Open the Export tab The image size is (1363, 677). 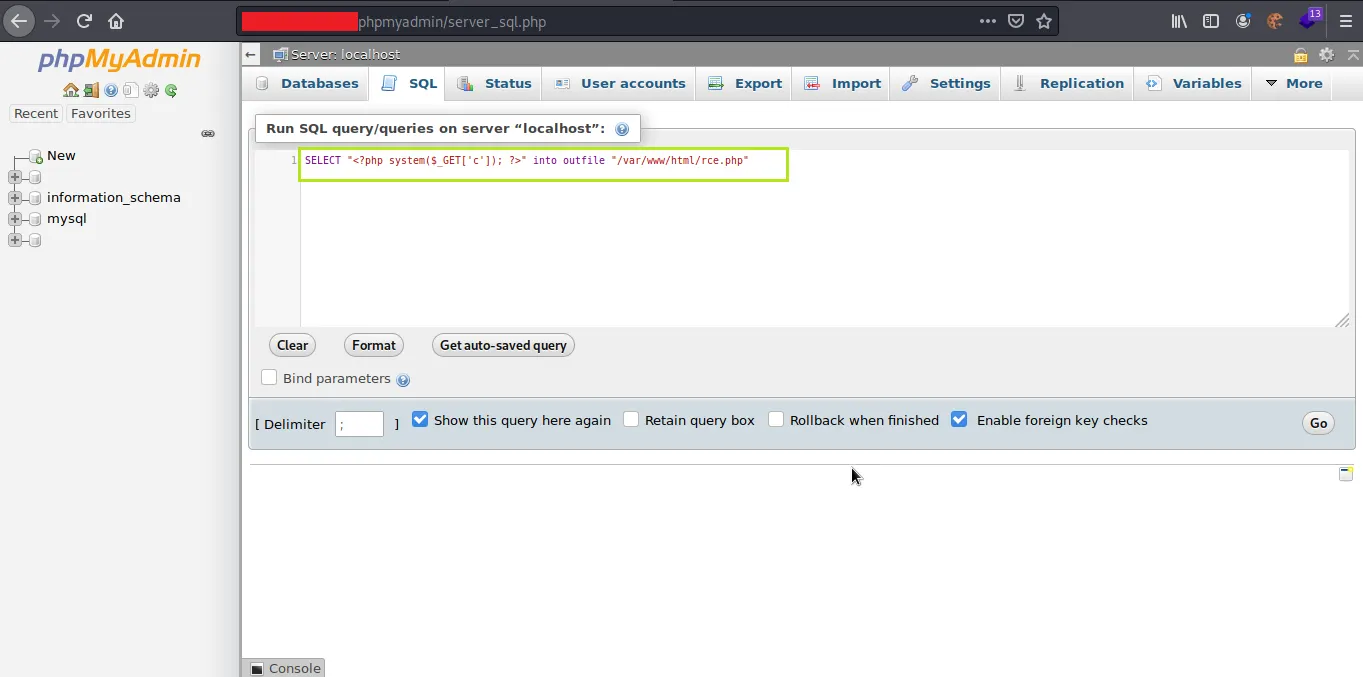(745, 83)
